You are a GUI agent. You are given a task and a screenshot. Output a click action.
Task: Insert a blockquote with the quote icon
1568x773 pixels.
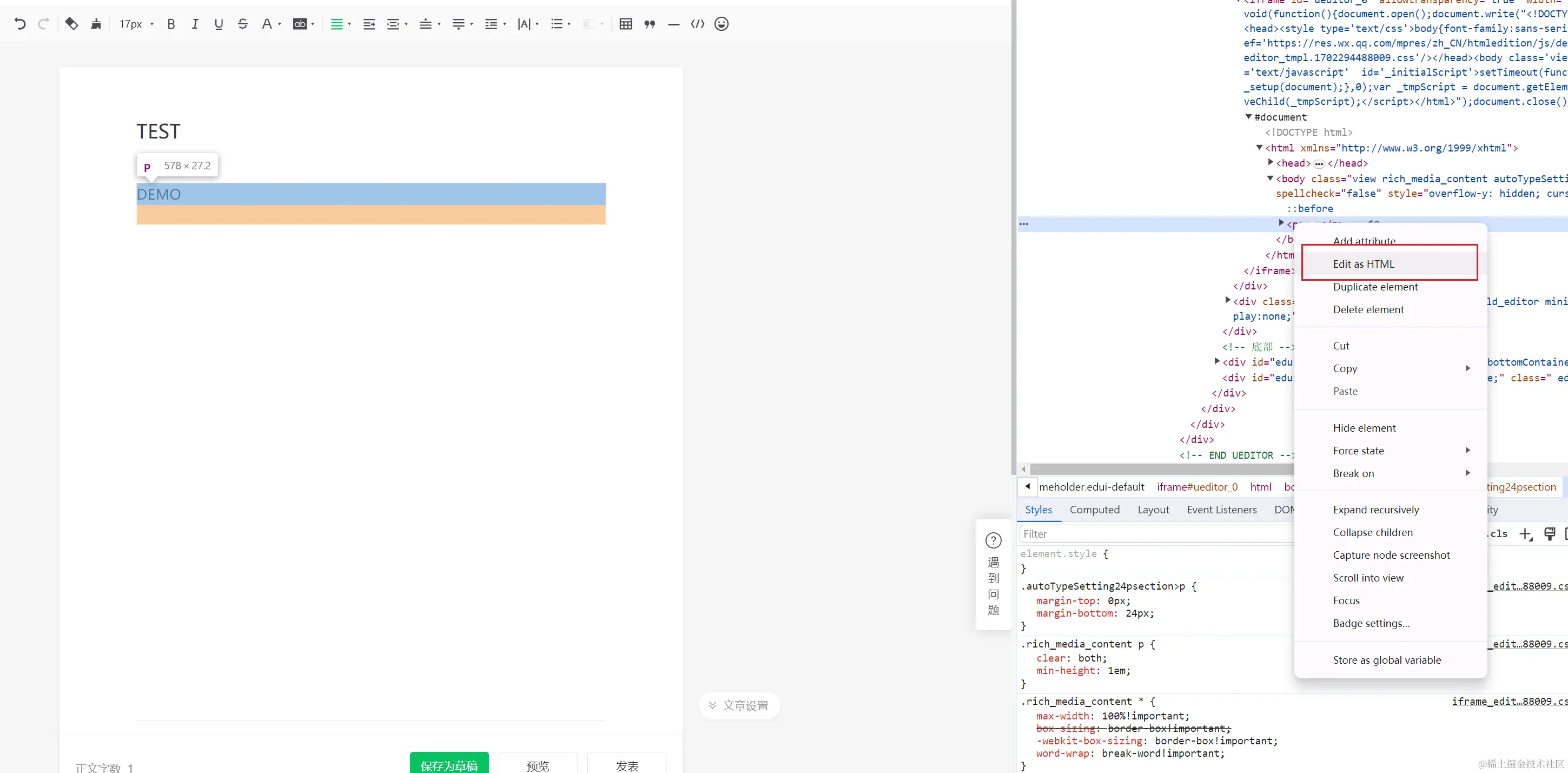point(650,24)
